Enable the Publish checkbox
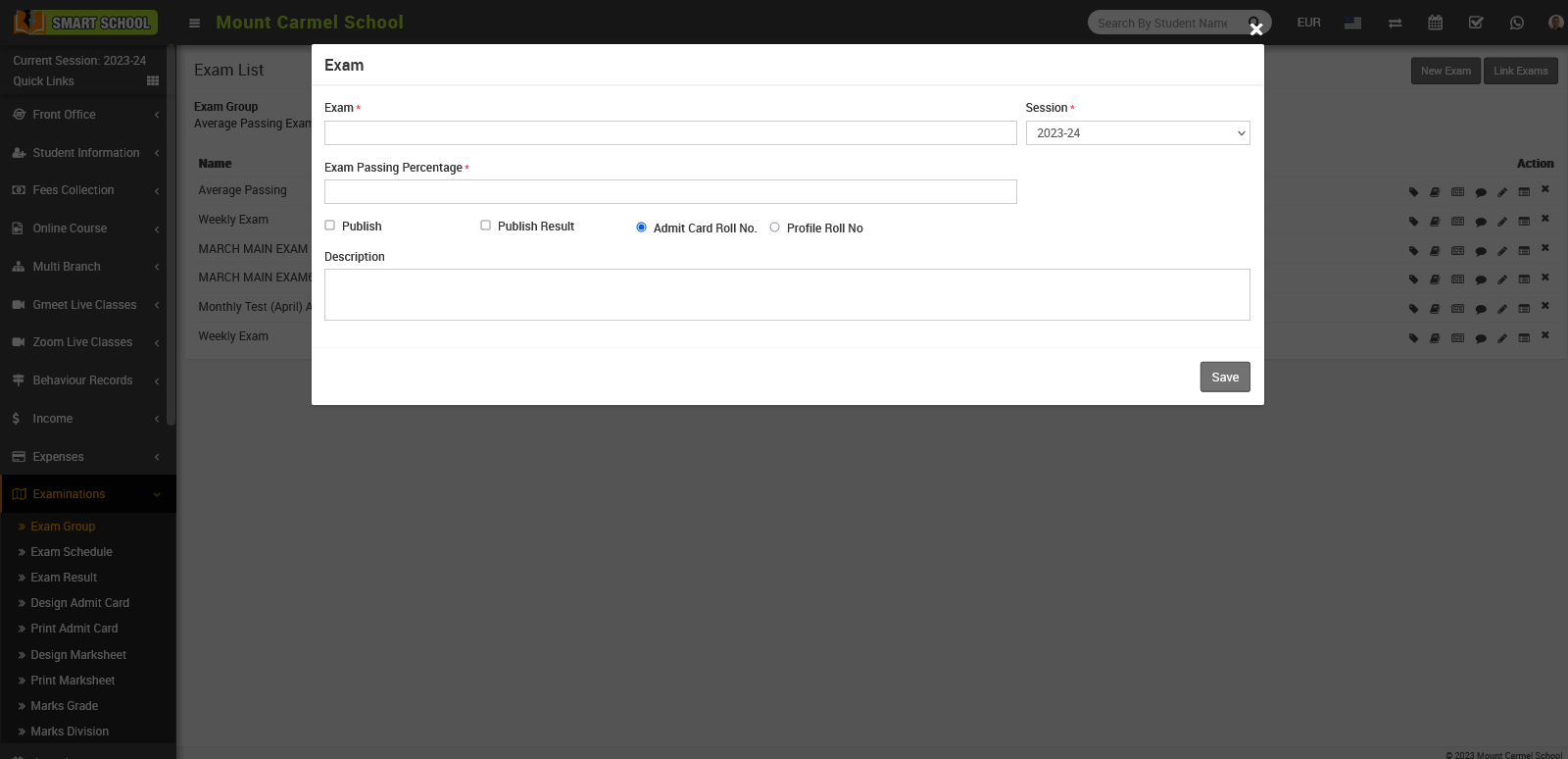Viewport: 1568px width, 759px height. tap(330, 226)
